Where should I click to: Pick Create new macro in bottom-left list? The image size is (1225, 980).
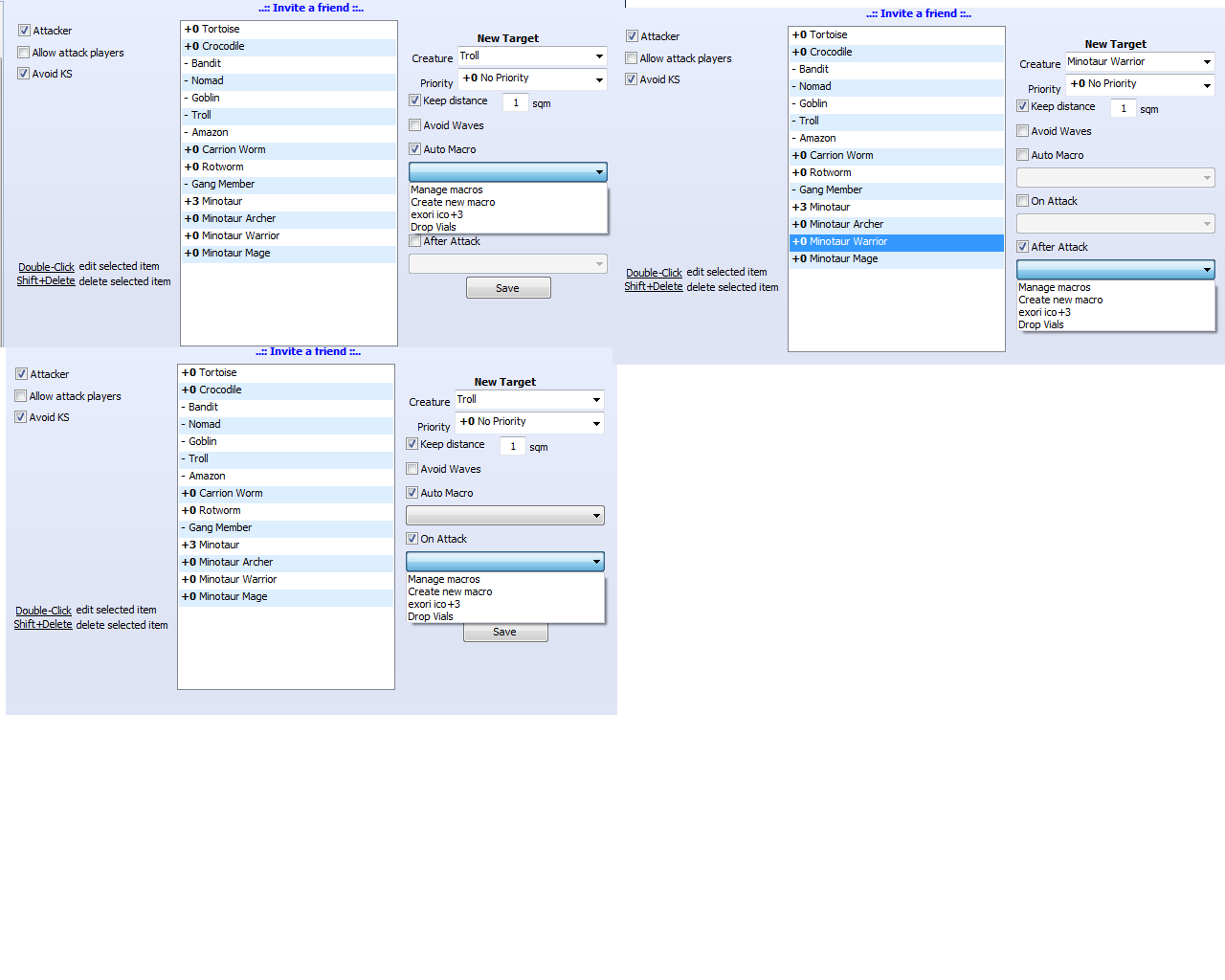pyautogui.click(x=450, y=592)
